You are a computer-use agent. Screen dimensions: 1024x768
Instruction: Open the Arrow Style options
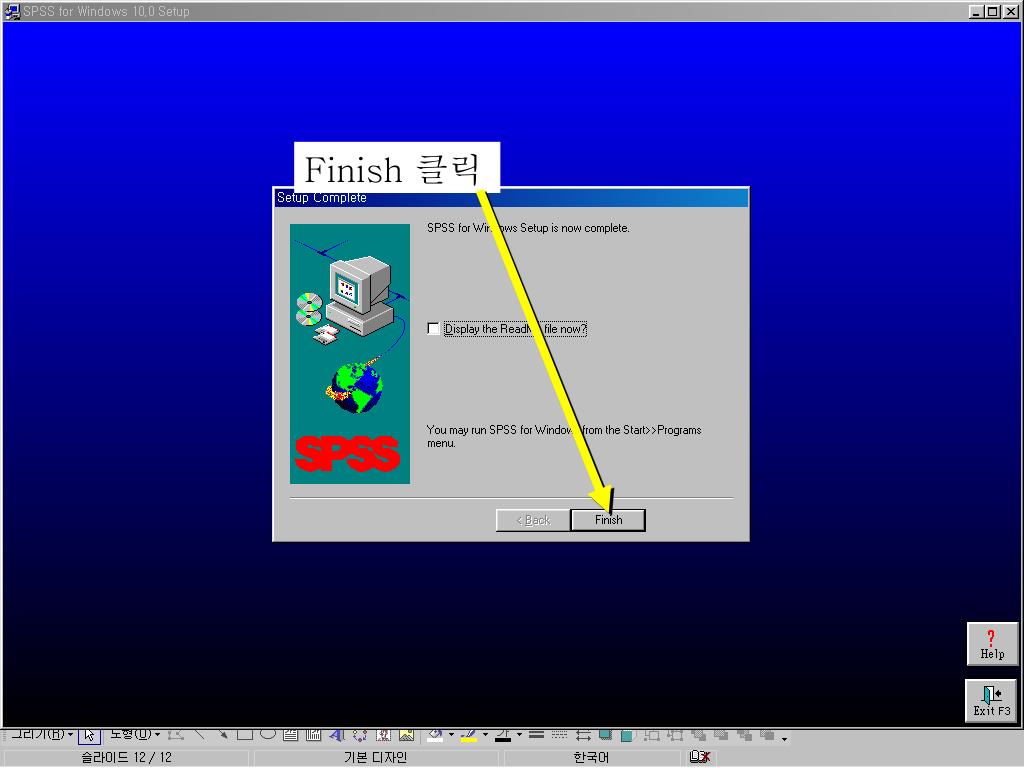583,735
